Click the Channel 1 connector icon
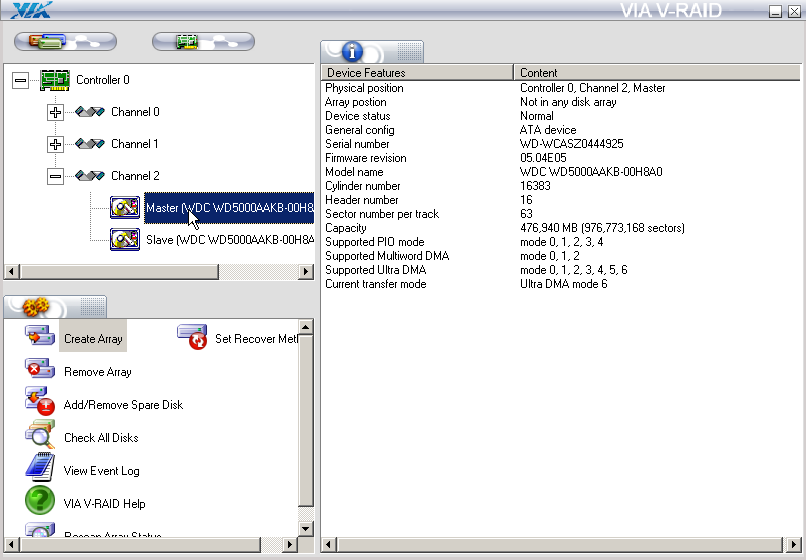 click(90, 143)
